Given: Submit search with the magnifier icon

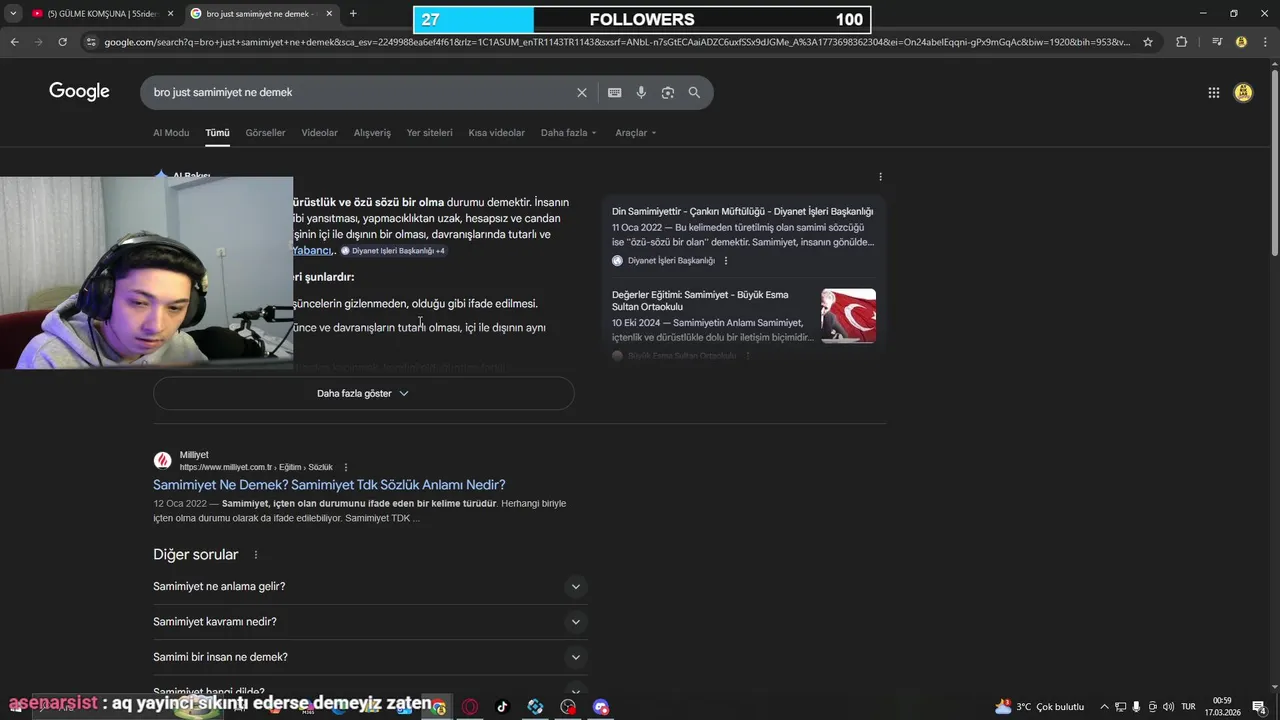Looking at the screenshot, I should point(694,92).
